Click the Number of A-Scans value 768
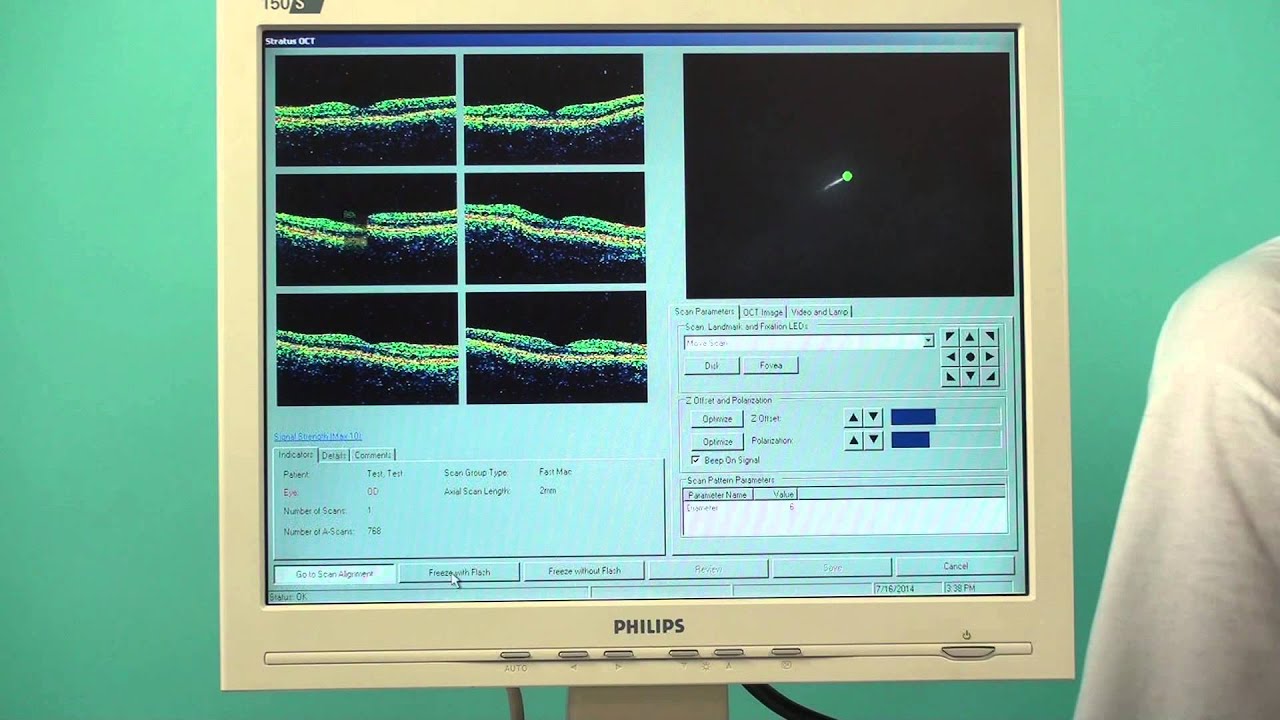Image resolution: width=1280 pixels, height=720 pixels. (x=374, y=531)
